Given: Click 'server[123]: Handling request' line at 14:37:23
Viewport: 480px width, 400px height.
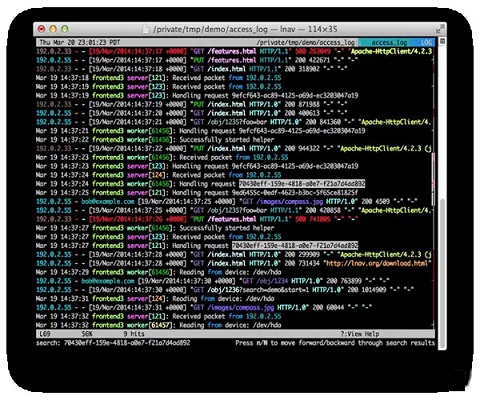Looking at the screenshot, I should 197,166.
